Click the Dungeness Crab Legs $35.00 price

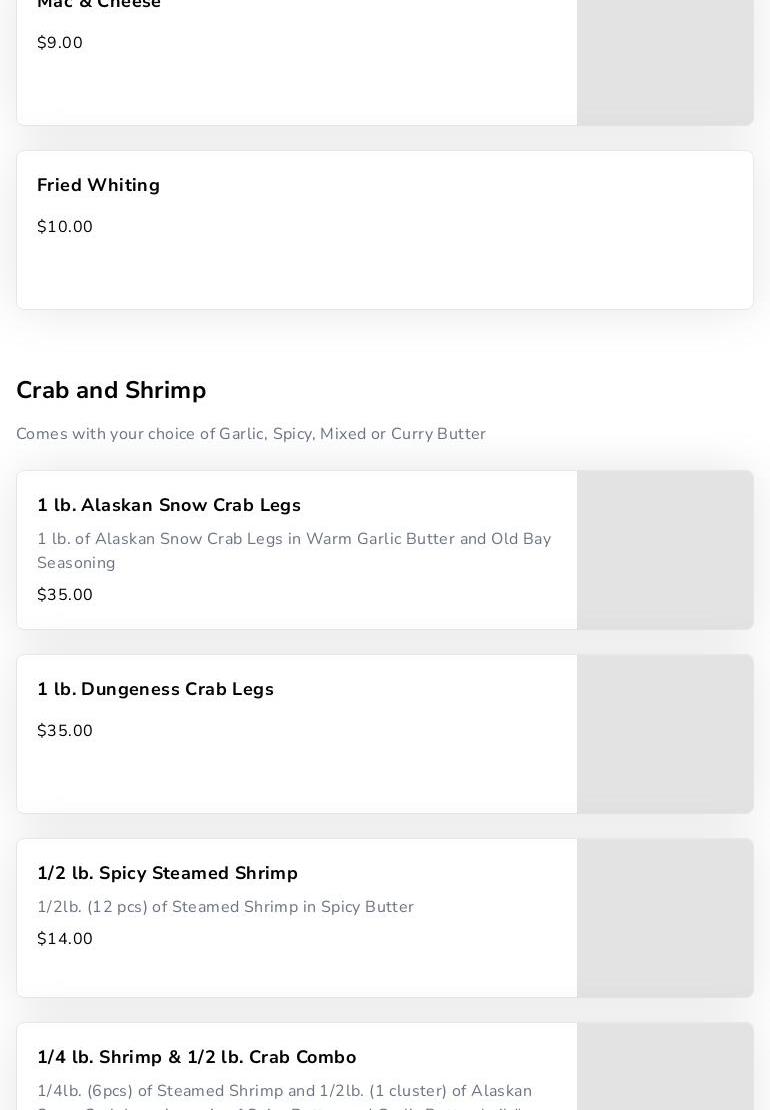65,731
